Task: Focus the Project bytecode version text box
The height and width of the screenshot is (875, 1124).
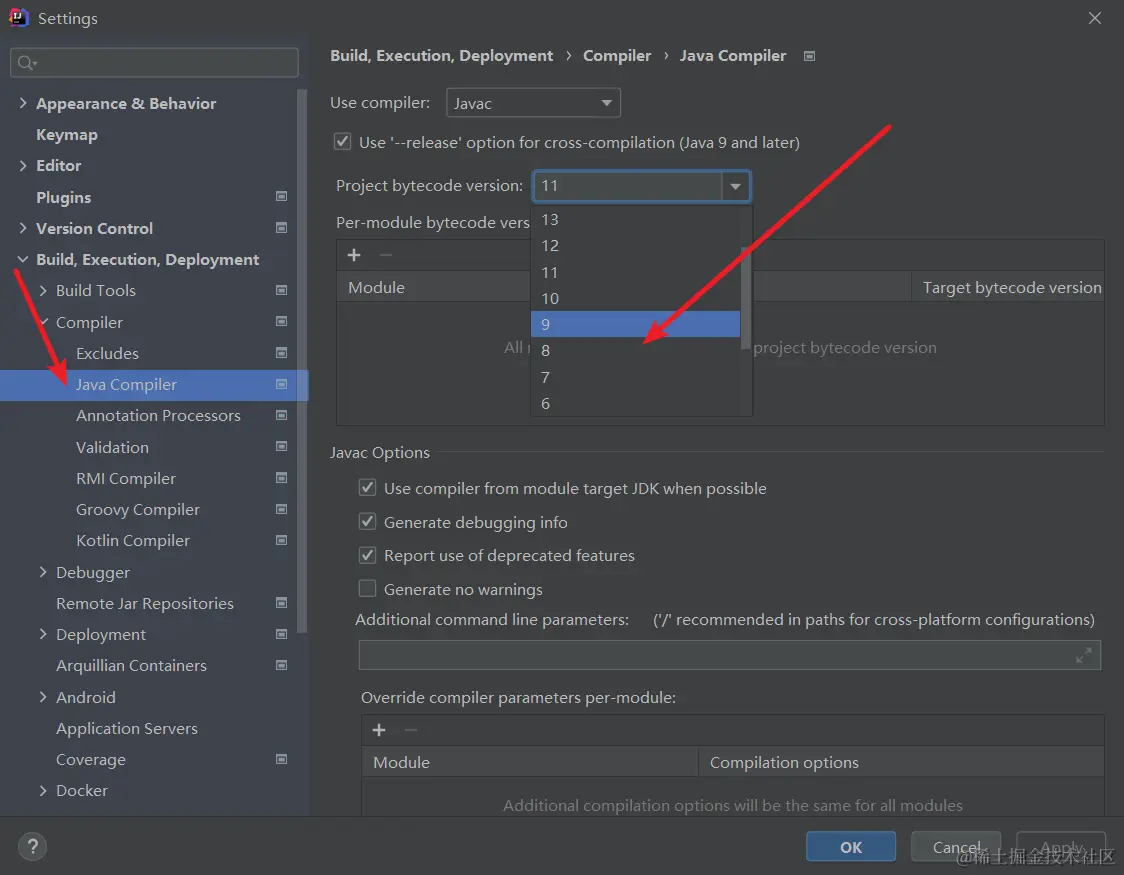Action: 628,186
